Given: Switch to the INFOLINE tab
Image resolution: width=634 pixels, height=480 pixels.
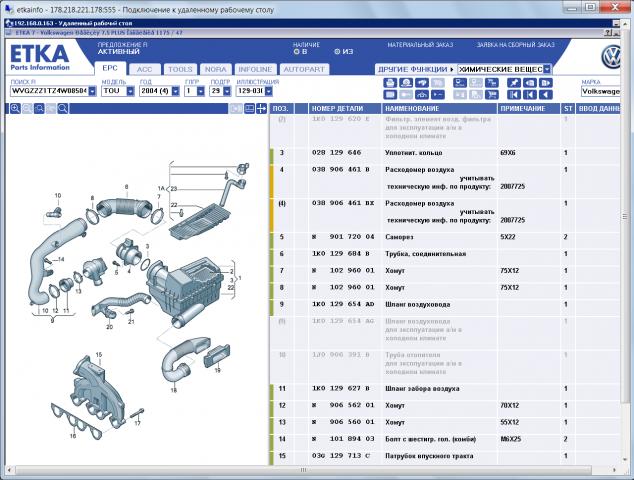Looking at the screenshot, I should [256, 69].
